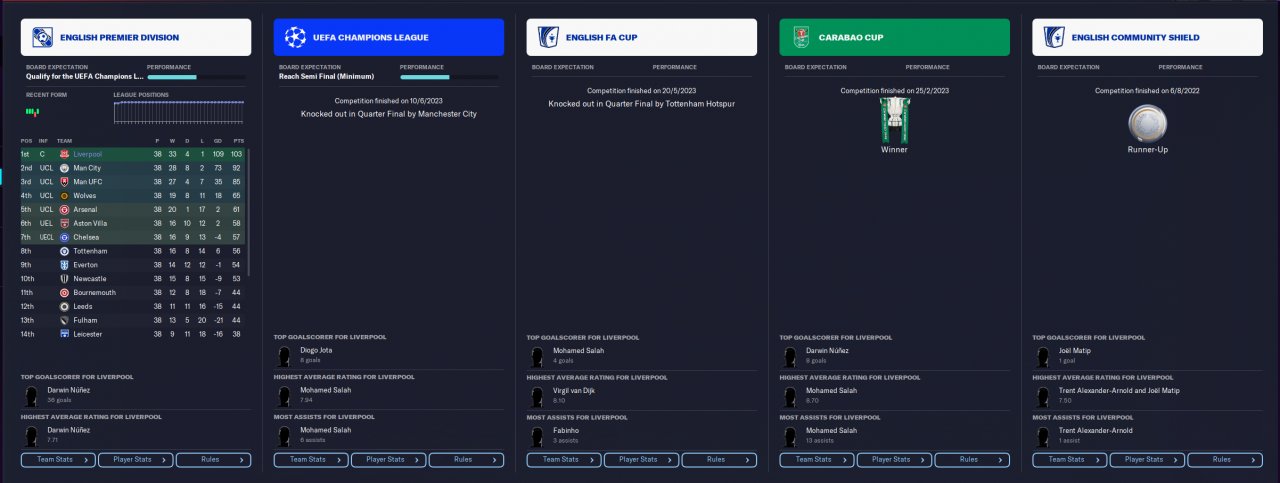Screen dimensions: 1280x483
Task: Open Player Stats in Champions League panel
Action: pyautogui.click(x=389, y=460)
